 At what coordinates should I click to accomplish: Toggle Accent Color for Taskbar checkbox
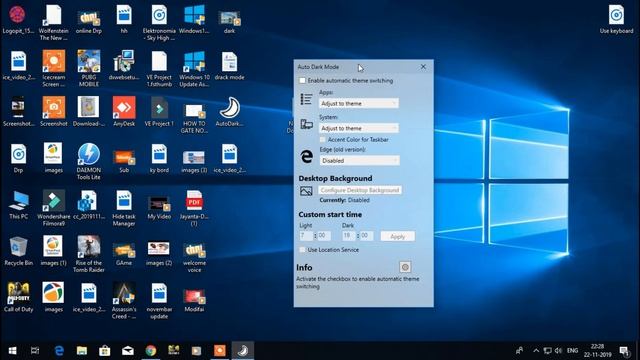click(x=323, y=140)
